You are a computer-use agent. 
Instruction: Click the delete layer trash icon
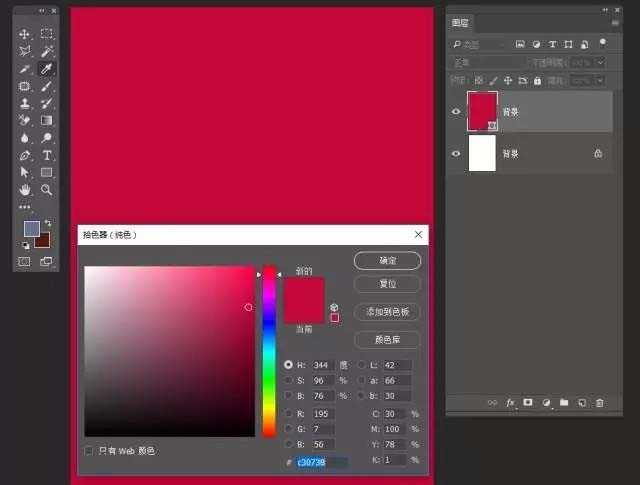click(599, 402)
